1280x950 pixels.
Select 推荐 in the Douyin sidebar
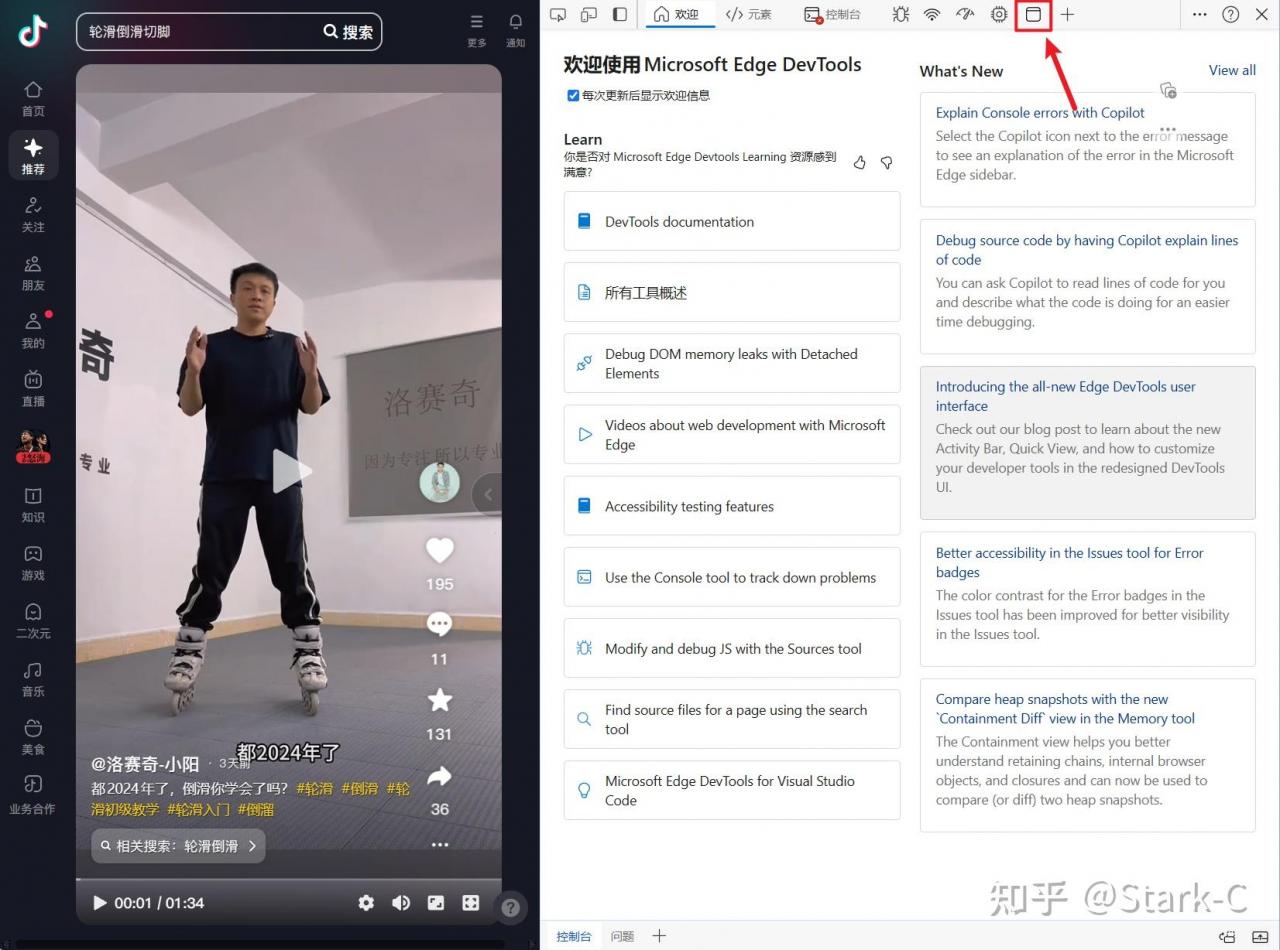point(33,156)
